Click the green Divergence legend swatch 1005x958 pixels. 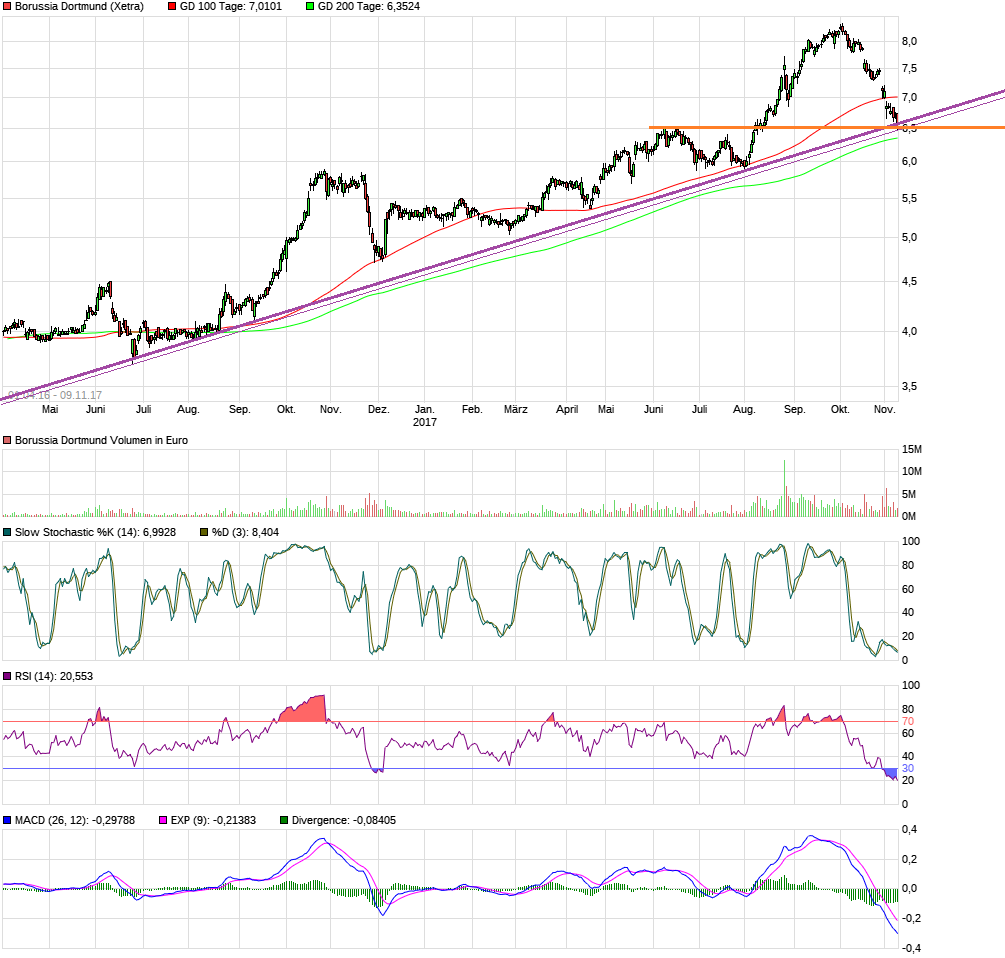click(x=284, y=820)
